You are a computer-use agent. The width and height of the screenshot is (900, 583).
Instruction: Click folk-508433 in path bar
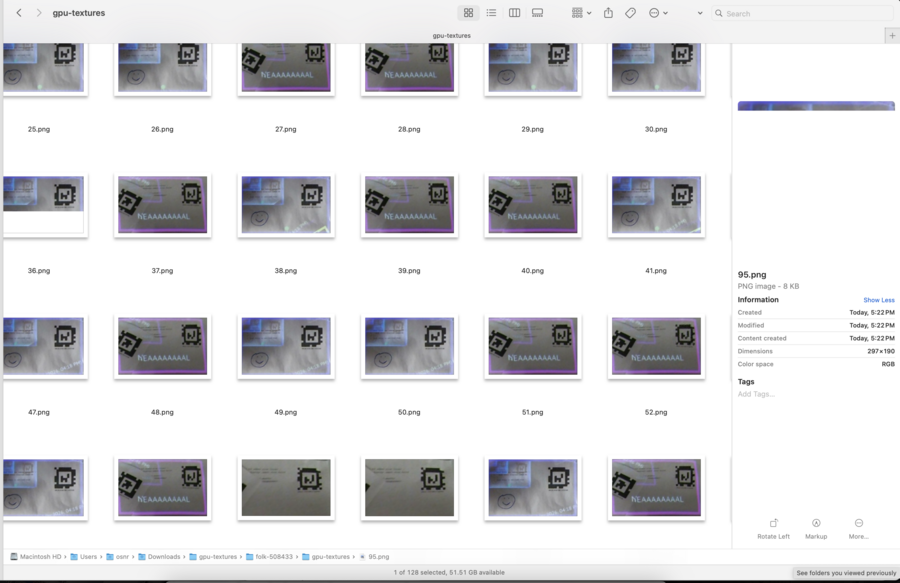tap(269, 557)
